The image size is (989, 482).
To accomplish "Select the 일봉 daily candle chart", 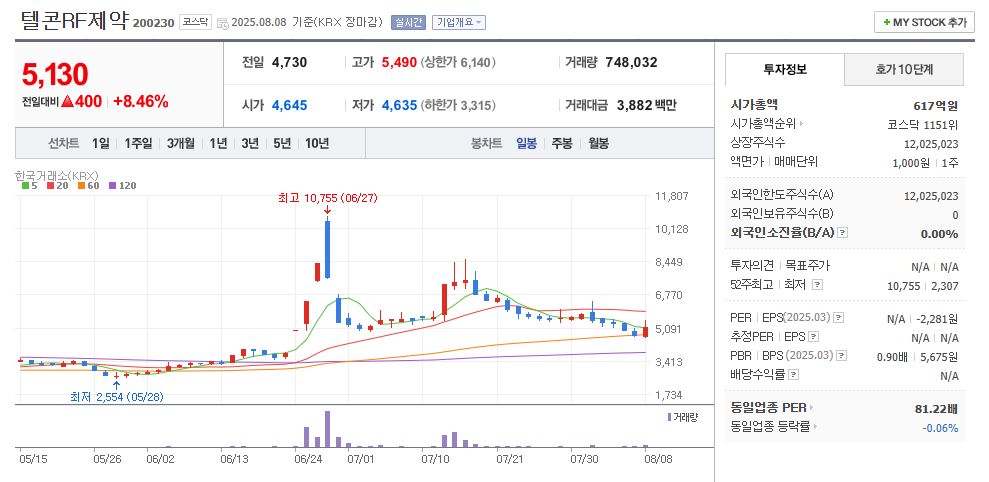I will point(526,143).
